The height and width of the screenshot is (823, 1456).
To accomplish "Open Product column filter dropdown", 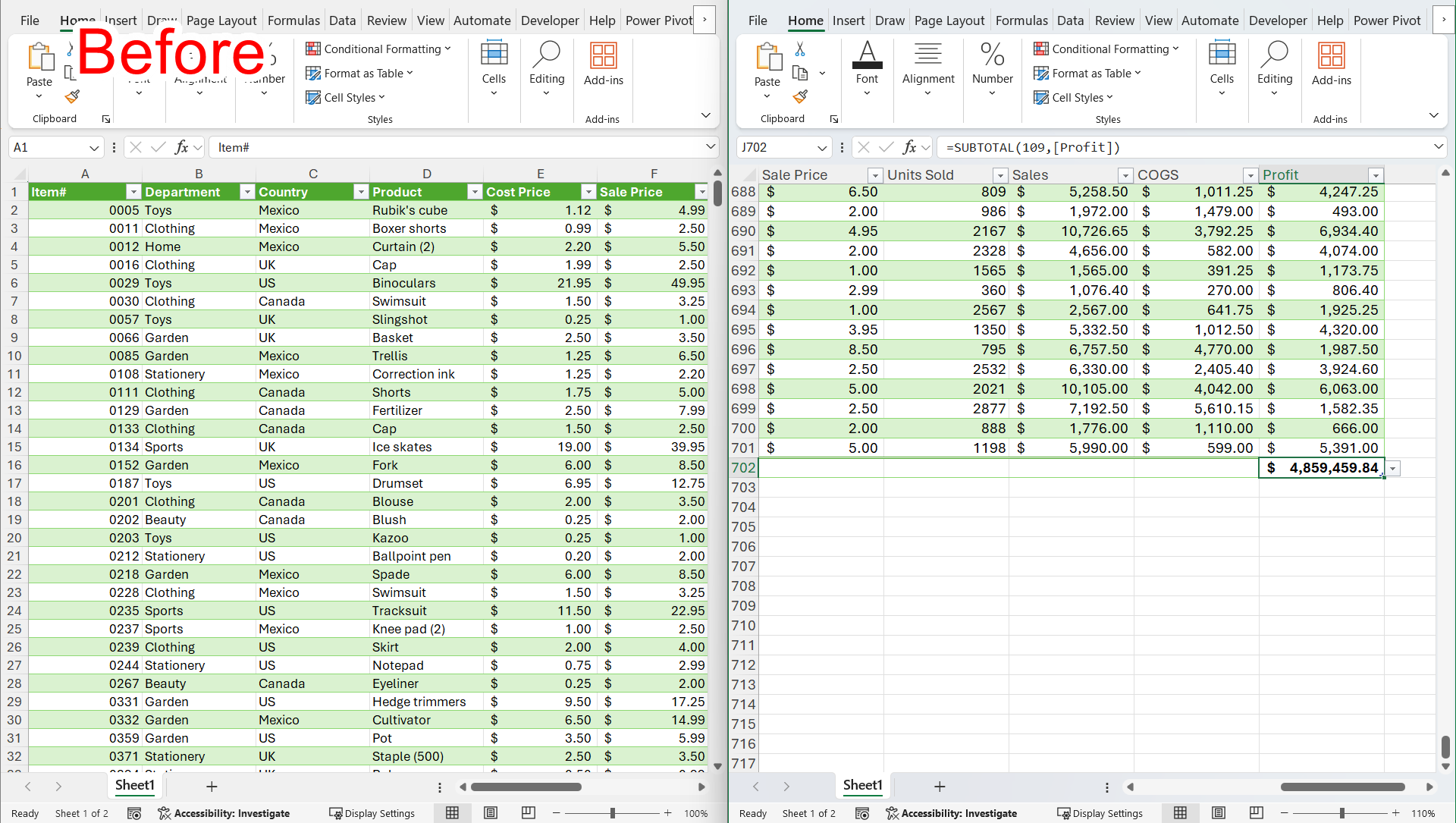I will 475,192.
